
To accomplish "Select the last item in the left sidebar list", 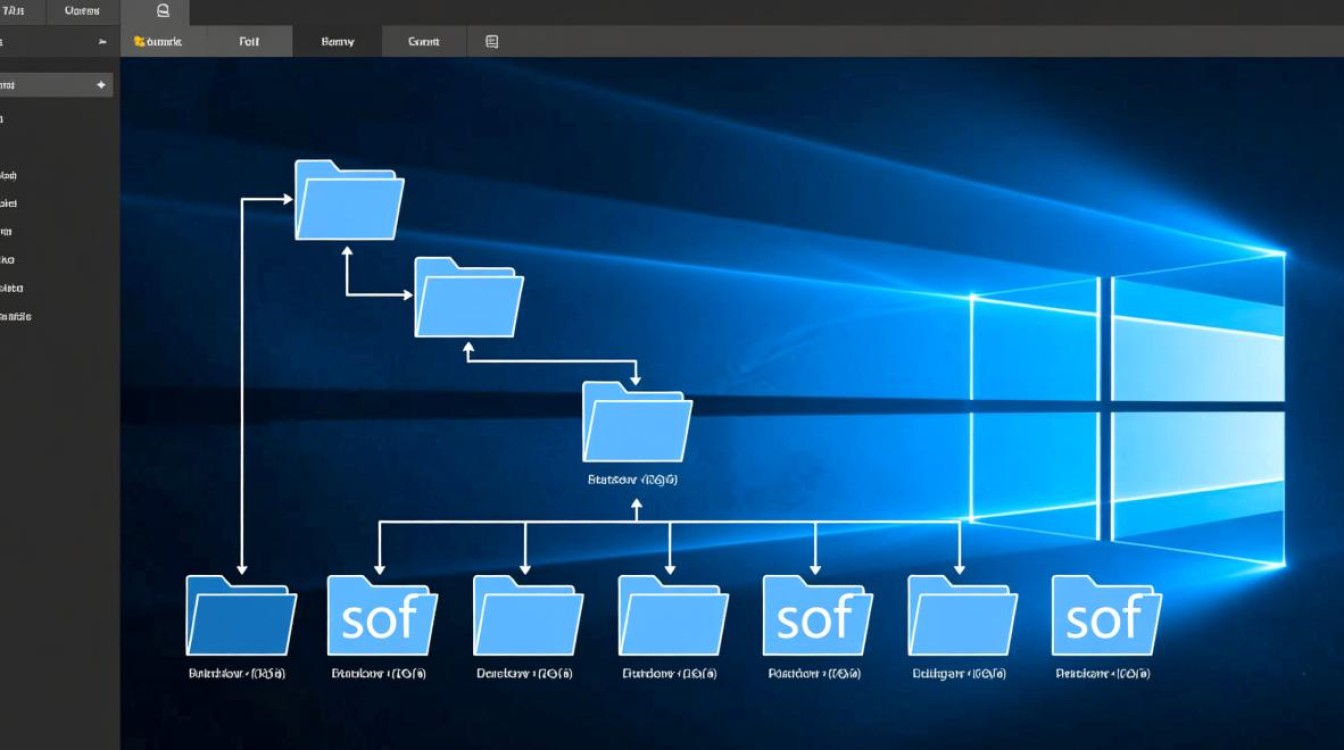I will coord(30,315).
